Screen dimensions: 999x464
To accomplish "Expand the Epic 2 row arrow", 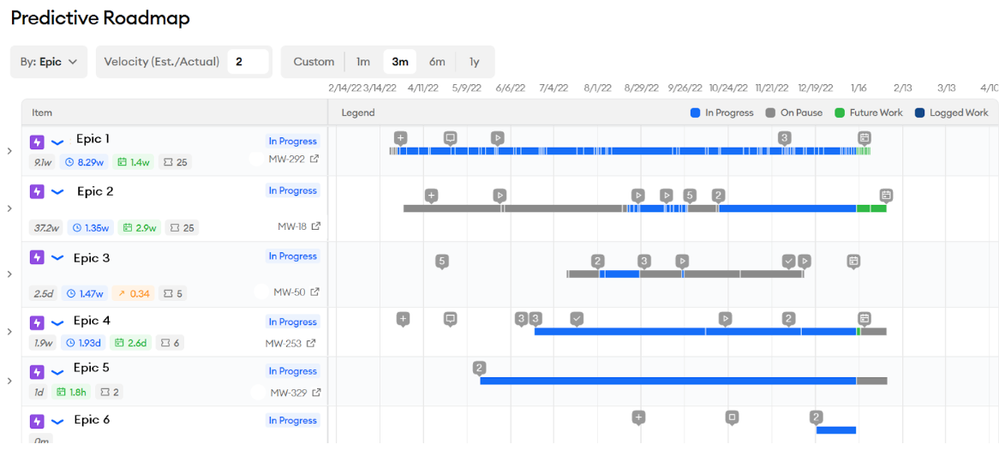I will pos(9,208).
